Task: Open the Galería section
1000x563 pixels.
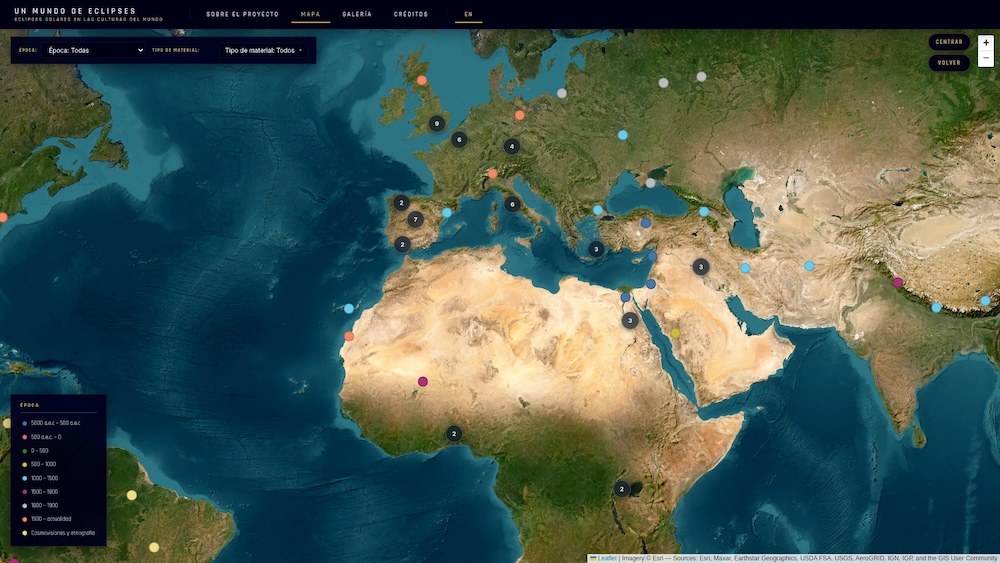Action: coord(357,14)
